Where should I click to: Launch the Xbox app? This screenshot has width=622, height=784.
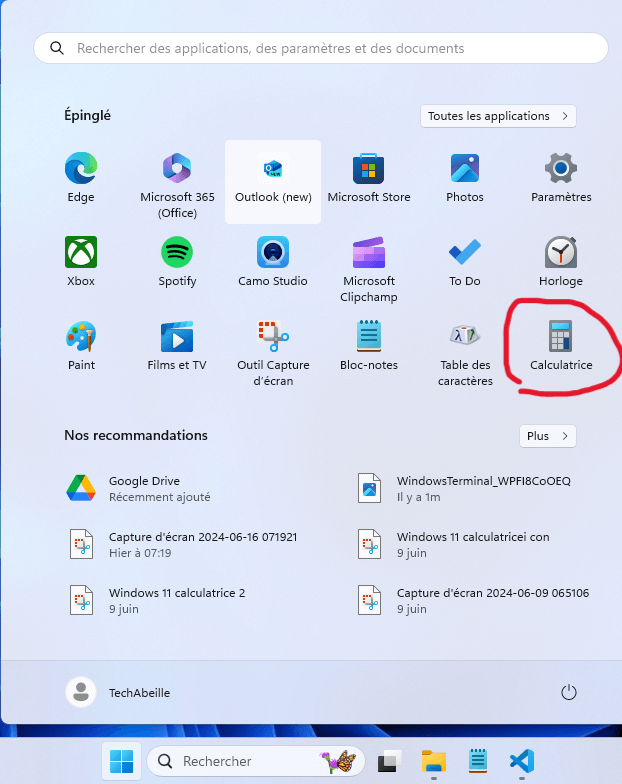pyautogui.click(x=81, y=262)
